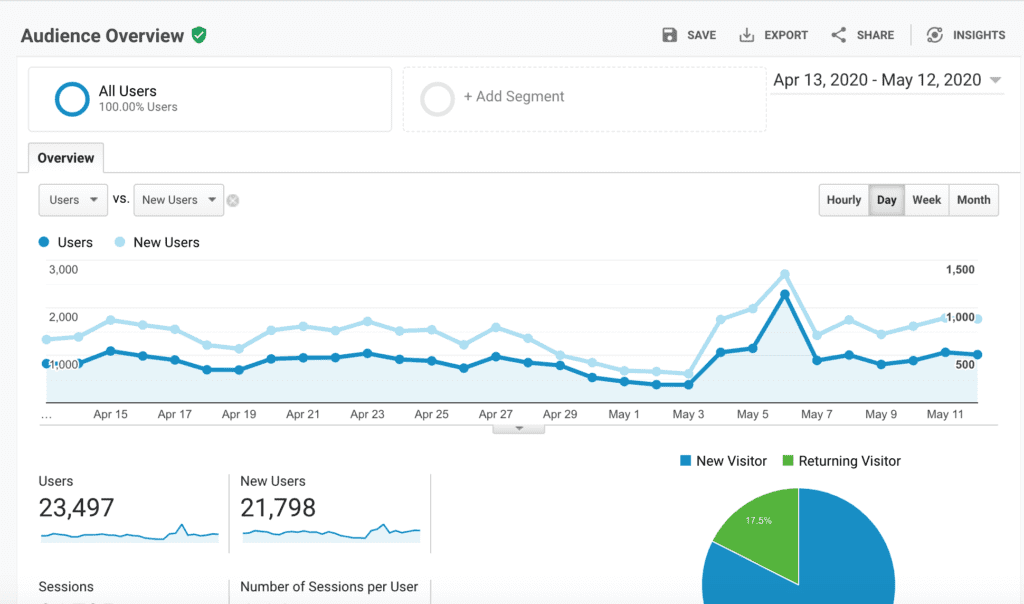Screen dimensions: 1024x604
Task: Switch chart granularity to Week
Action: click(x=926, y=200)
